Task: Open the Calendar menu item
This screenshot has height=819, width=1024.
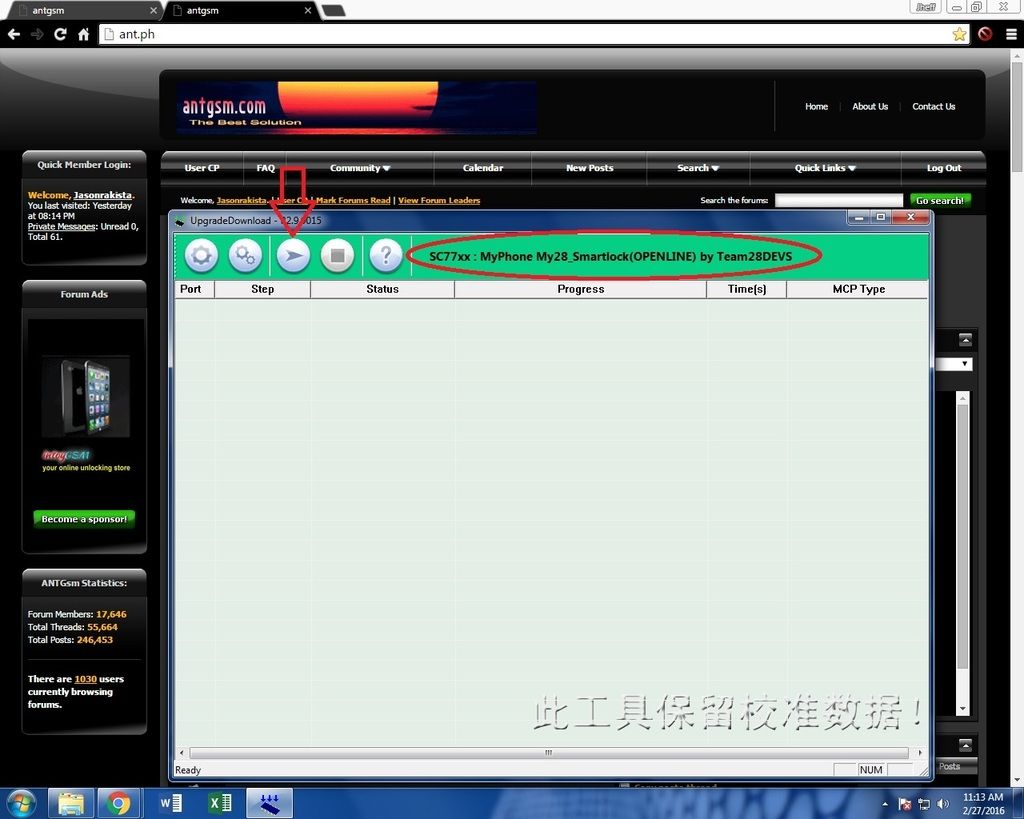Action: (483, 168)
